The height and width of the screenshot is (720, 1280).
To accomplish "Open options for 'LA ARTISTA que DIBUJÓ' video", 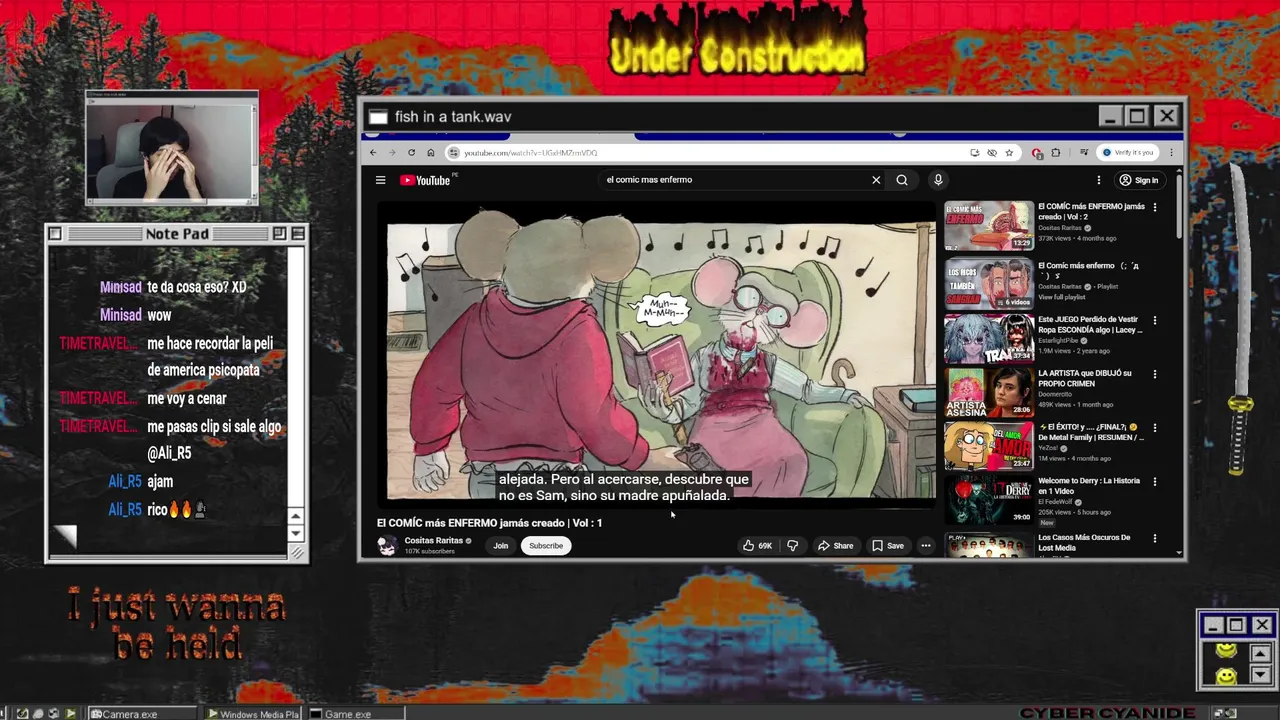I will point(1155,374).
